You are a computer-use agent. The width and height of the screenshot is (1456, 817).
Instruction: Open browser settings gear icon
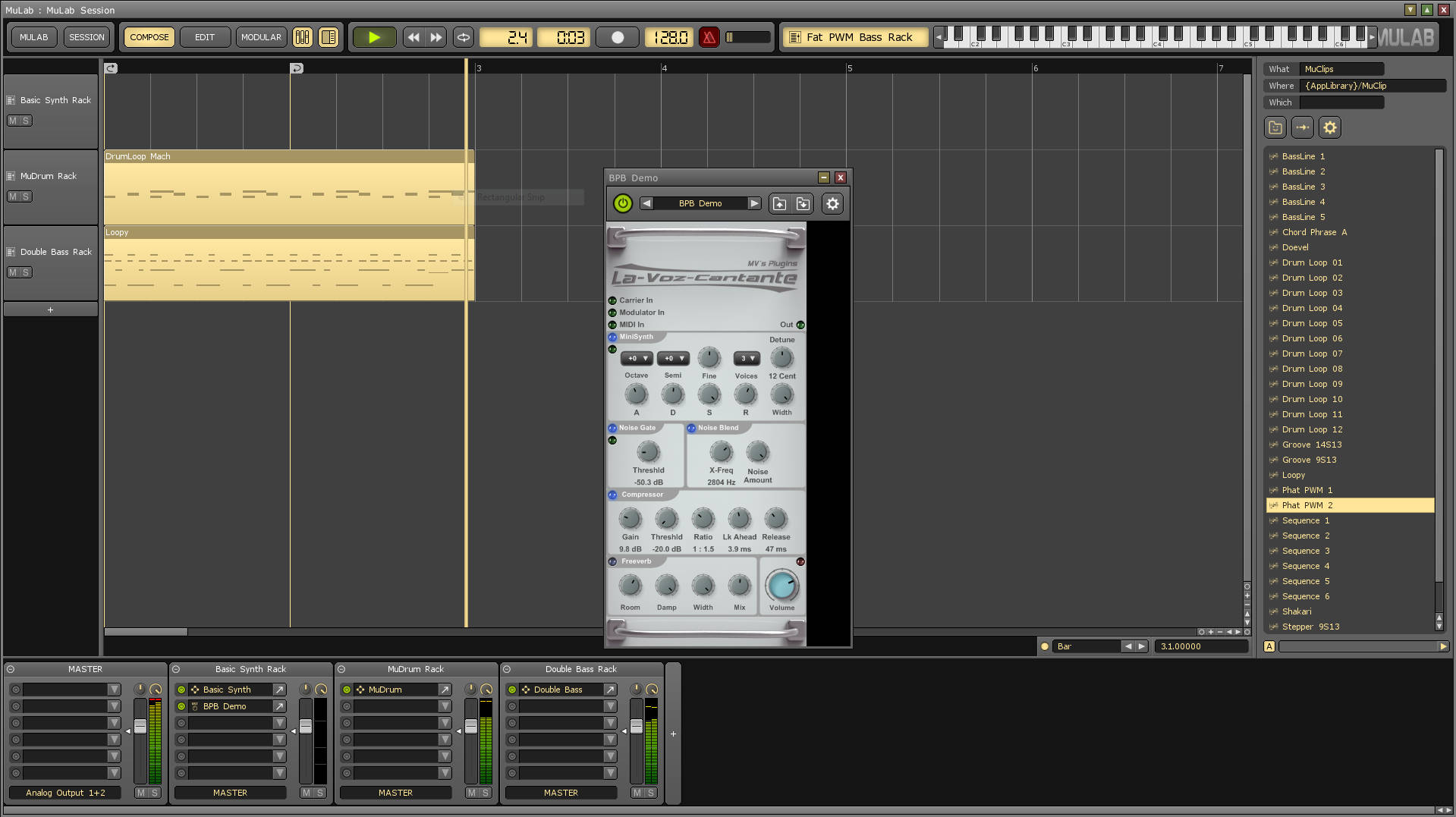click(1330, 127)
